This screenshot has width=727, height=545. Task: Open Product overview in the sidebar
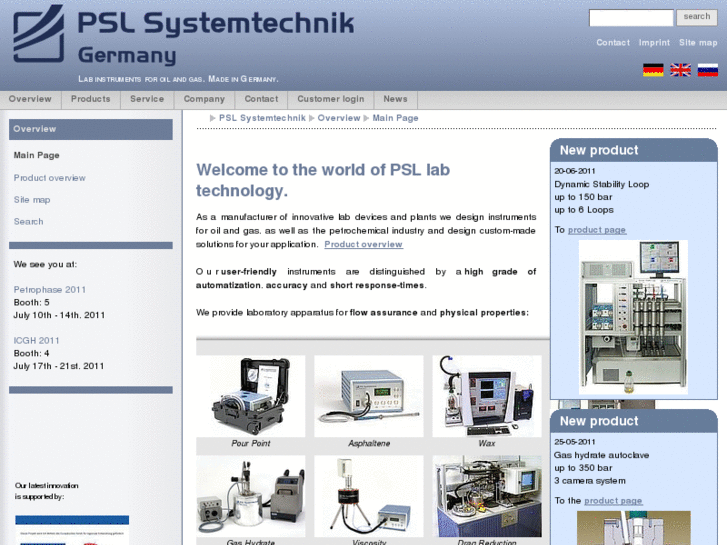point(50,178)
